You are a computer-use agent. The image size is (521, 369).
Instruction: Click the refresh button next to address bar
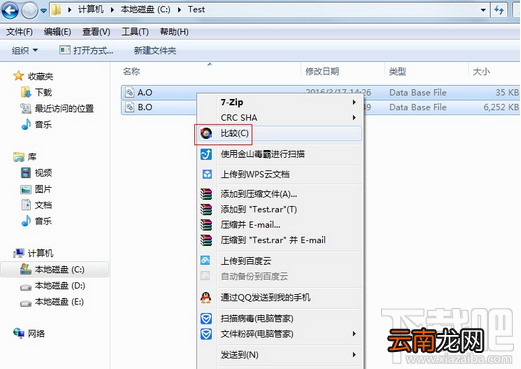[x=499, y=10]
